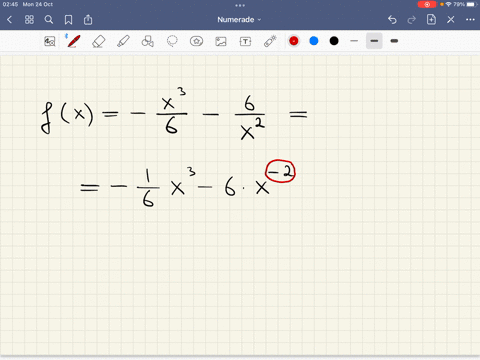Choose the black pen color

point(334,41)
